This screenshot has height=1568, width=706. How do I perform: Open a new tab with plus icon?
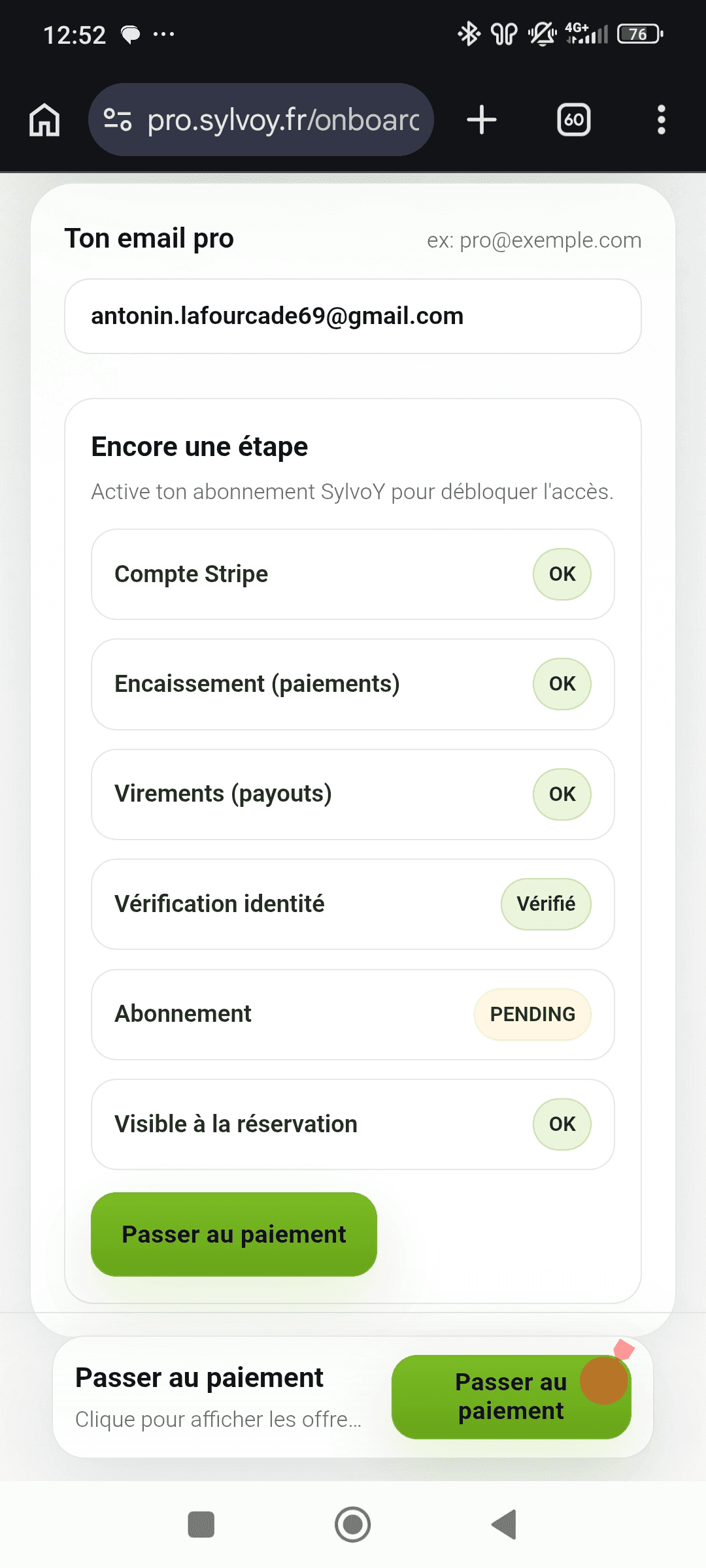click(x=482, y=120)
